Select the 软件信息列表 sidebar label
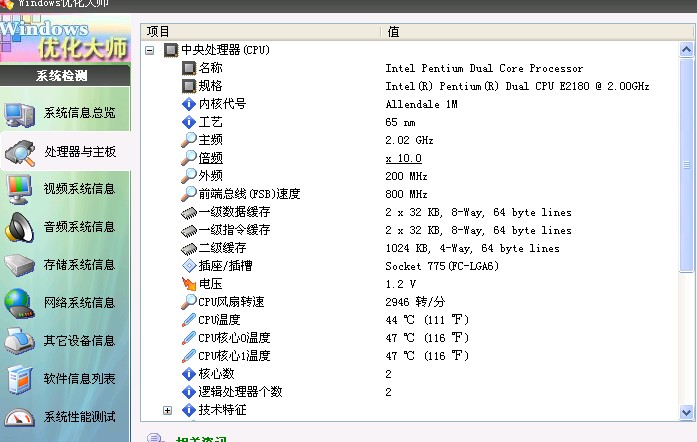697x442 pixels. [80, 379]
